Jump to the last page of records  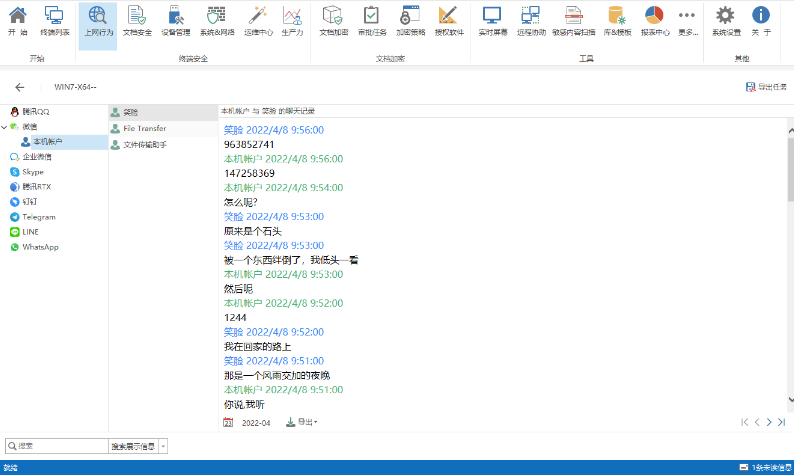(781, 422)
